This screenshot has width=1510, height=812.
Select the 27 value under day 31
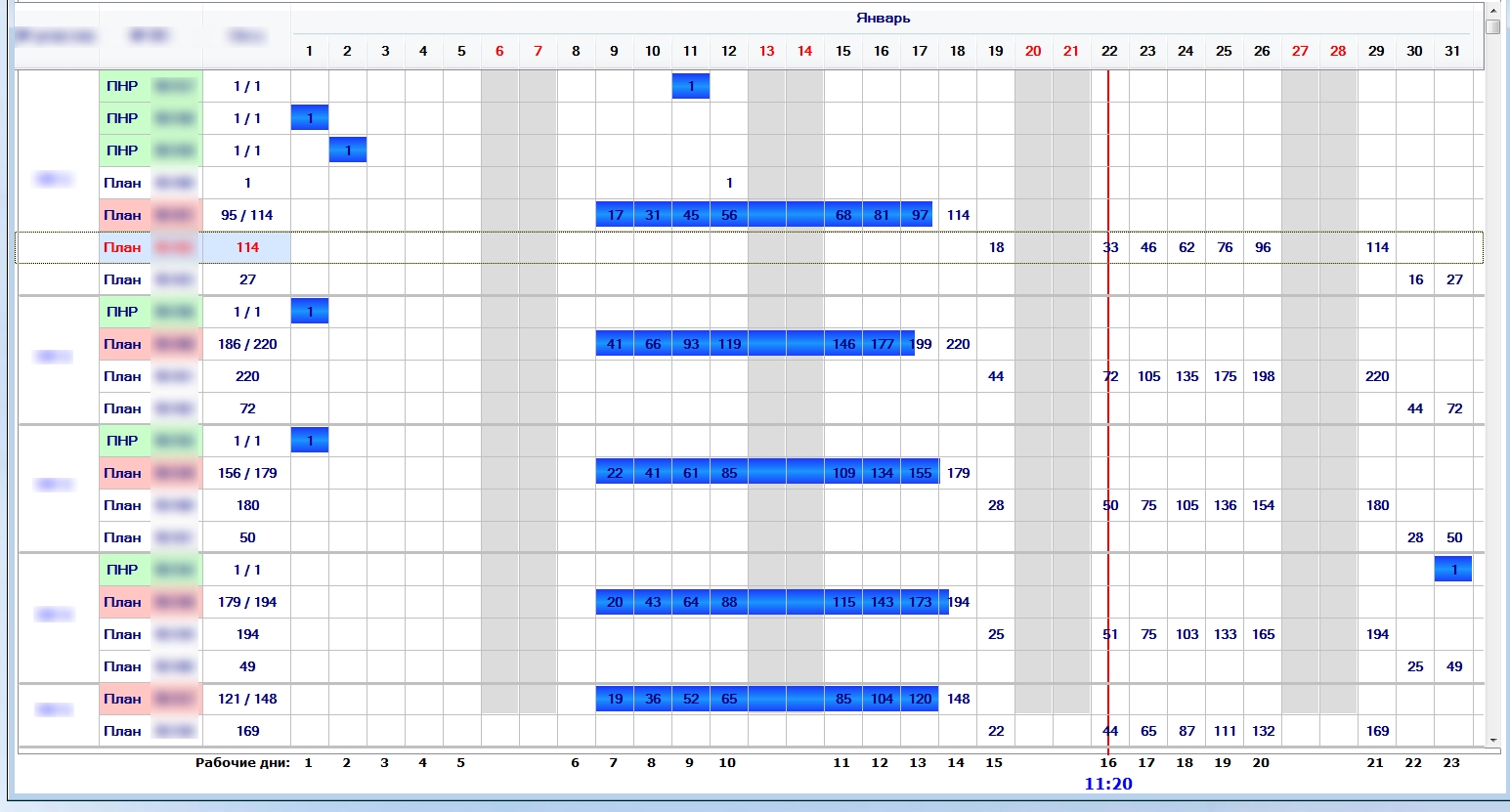(x=1454, y=279)
